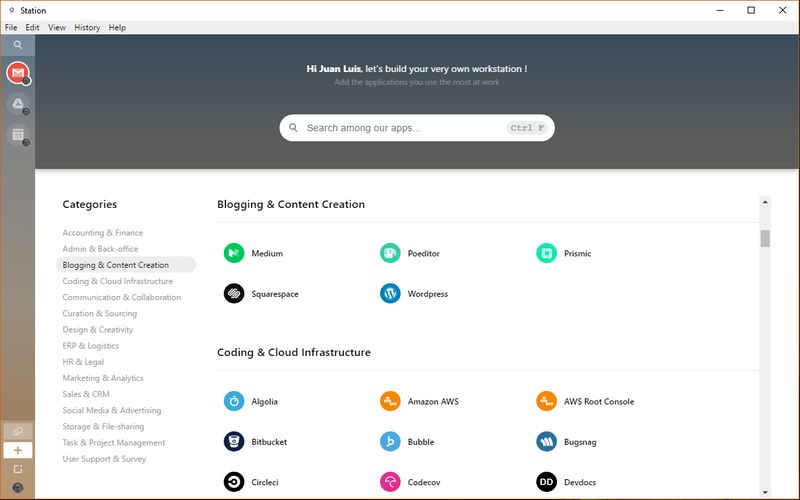Switch to Gmail in the dock
The width and height of the screenshot is (800, 500).
pos(18,73)
